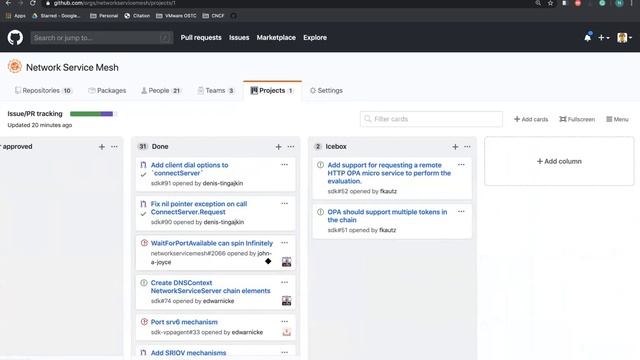The image size is (640, 360).
Task: Add a card to the Icebox column
Action: pyautogui.click(x=455, y=147)
